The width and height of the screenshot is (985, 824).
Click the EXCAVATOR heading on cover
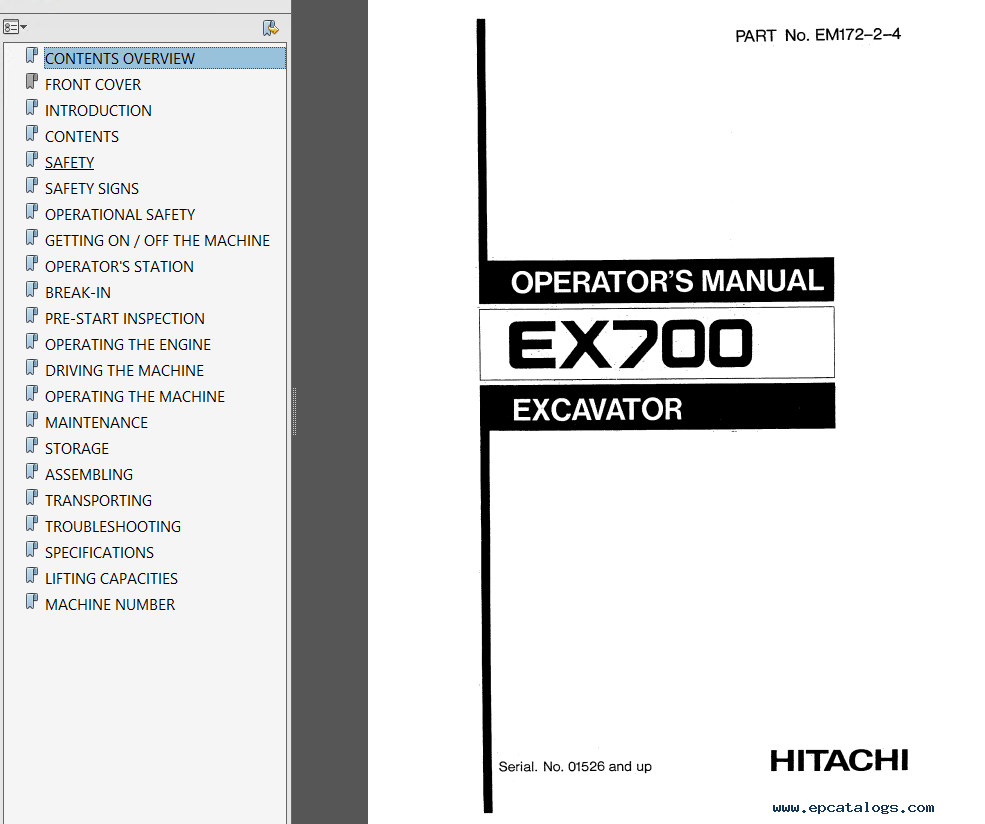coord(597,409)
